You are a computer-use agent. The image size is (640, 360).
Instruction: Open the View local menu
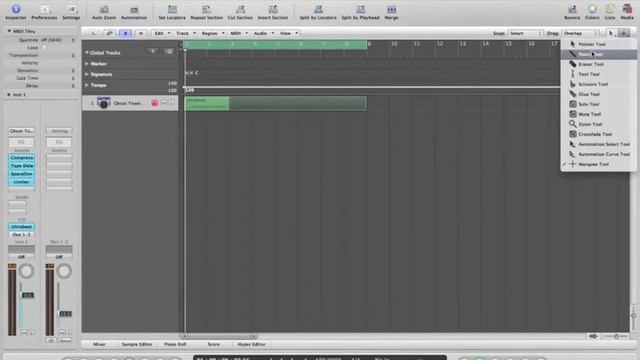click(289, 33)
